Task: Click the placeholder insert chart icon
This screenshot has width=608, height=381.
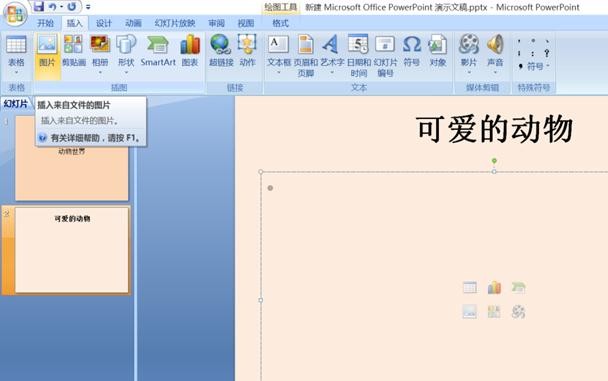Action: [494, 287]
